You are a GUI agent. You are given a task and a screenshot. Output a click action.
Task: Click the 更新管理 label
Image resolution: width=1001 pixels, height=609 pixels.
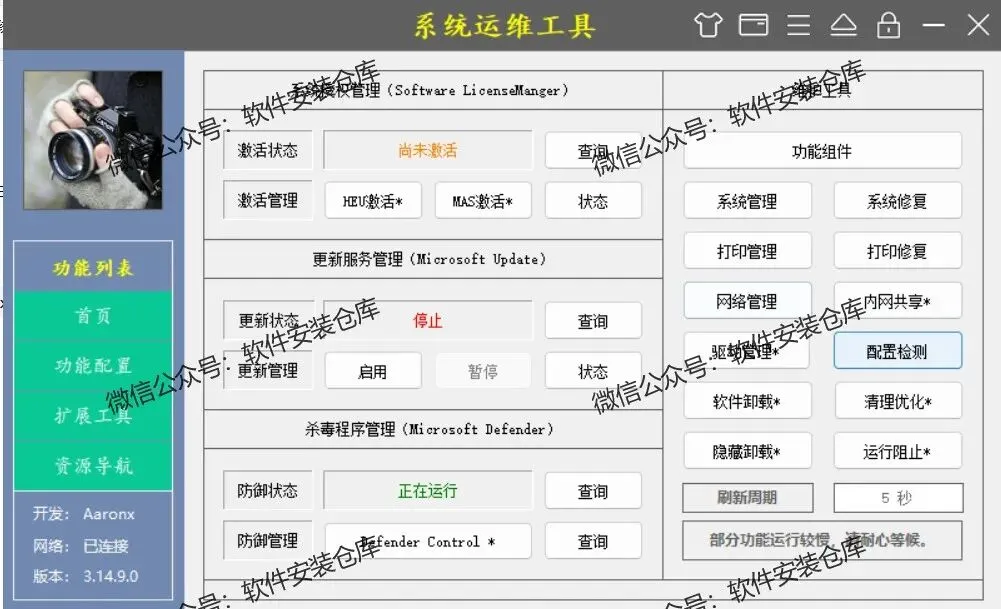[267, 370]
